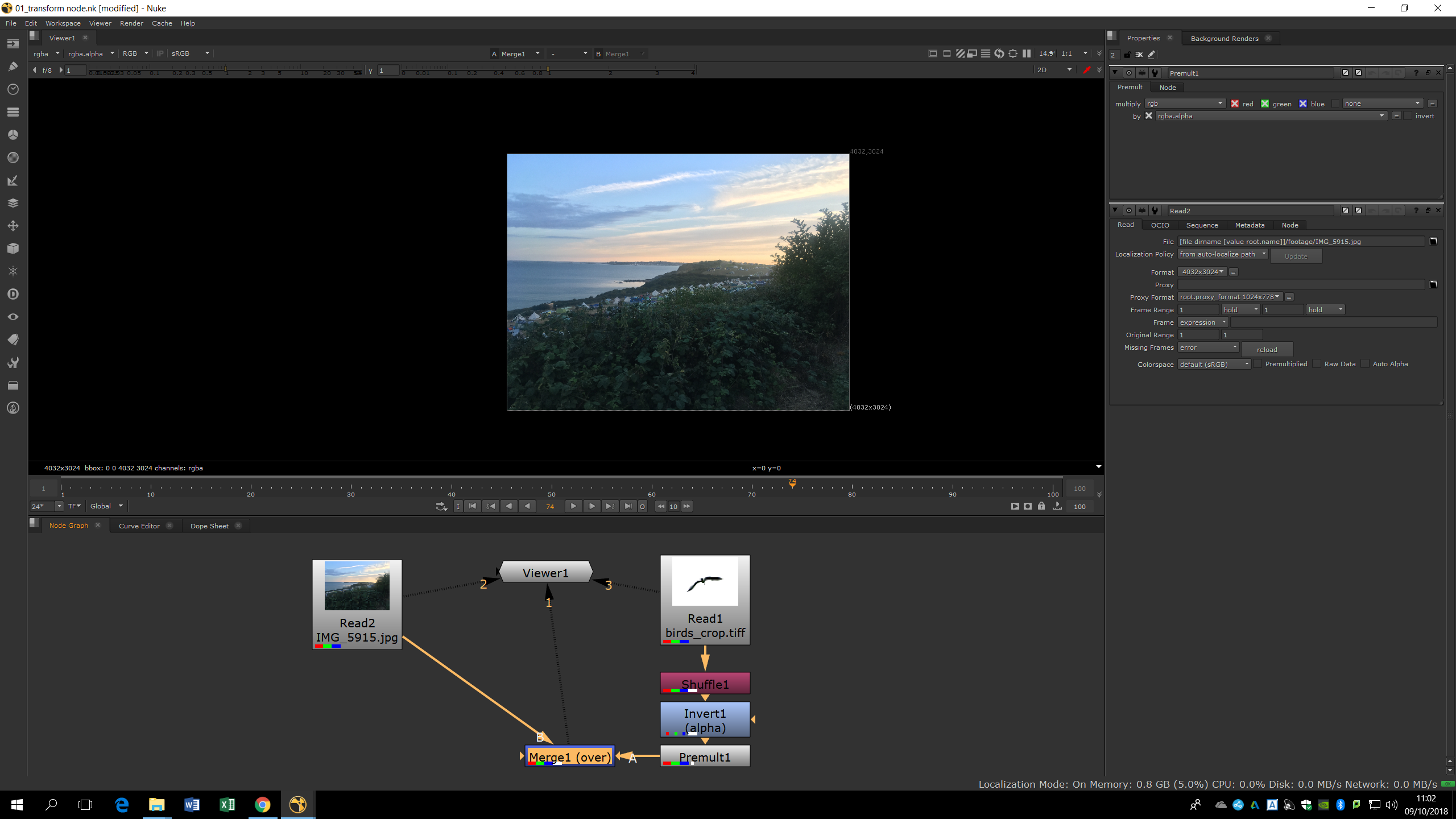Open the 2D view mode dropdown

[1054, 70]
